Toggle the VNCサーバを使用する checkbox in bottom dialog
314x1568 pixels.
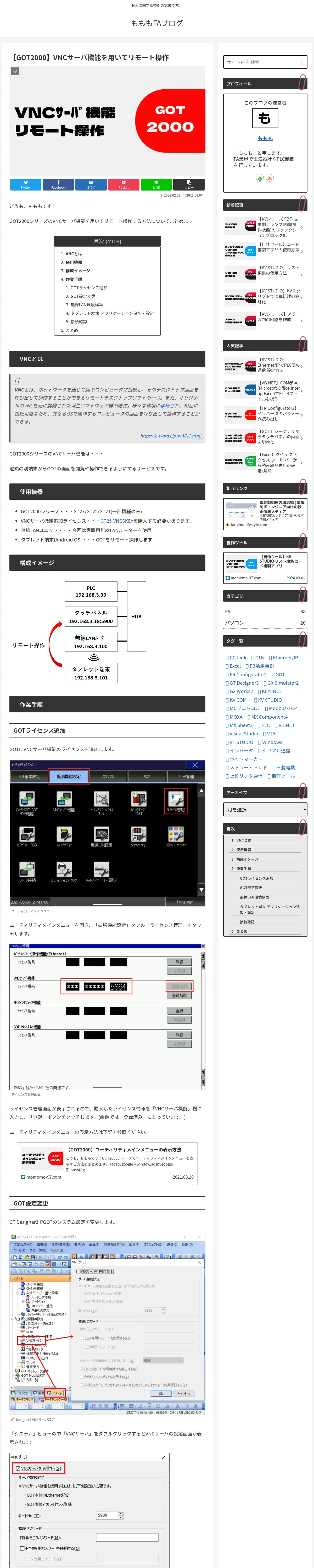(18, 1468)
